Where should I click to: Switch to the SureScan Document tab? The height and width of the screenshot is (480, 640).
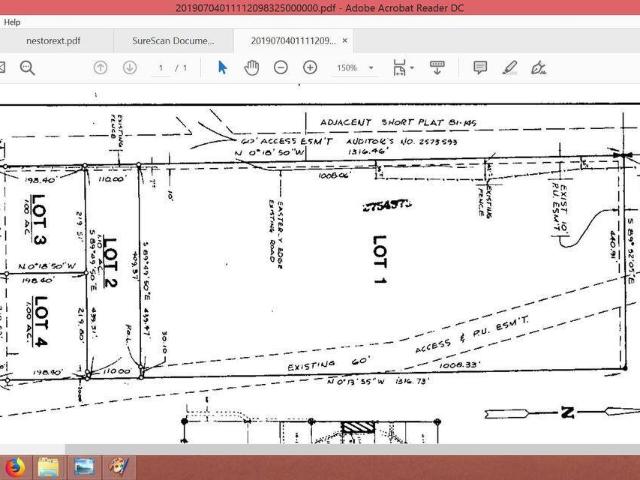click(x=173, y=41)
